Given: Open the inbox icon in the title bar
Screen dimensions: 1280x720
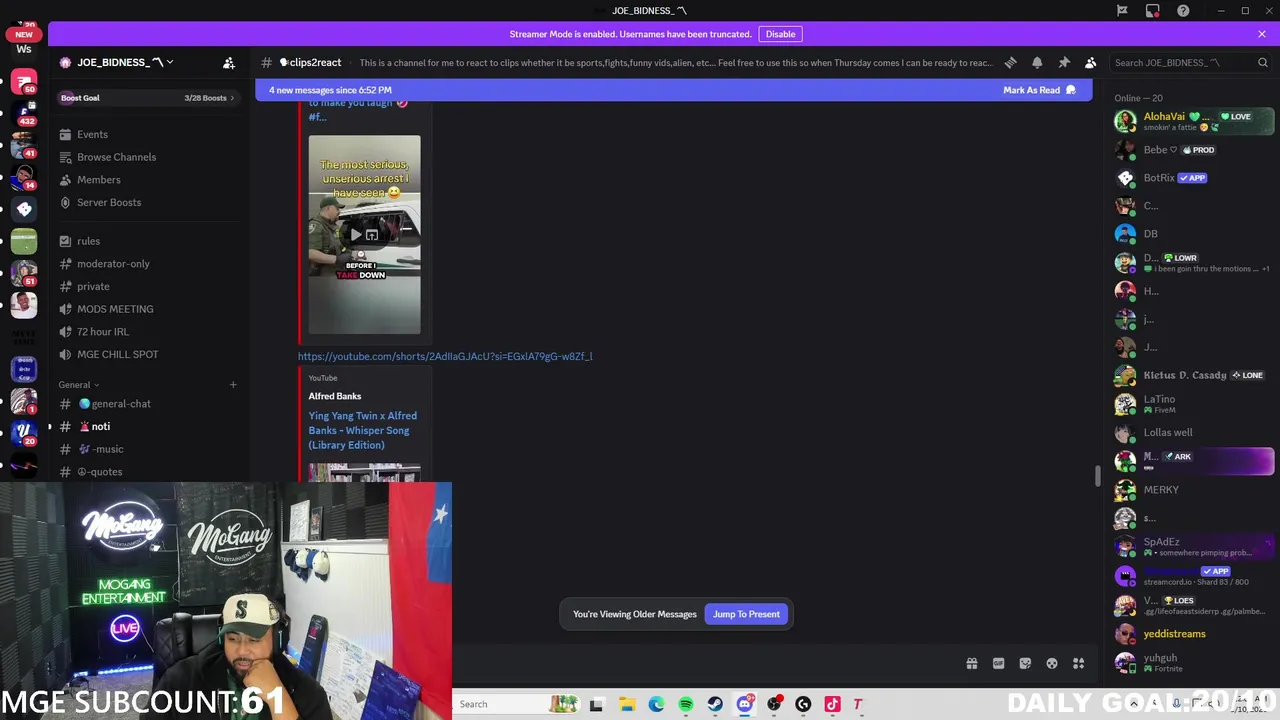Looking at the screenshot, I should [1153, 11].
